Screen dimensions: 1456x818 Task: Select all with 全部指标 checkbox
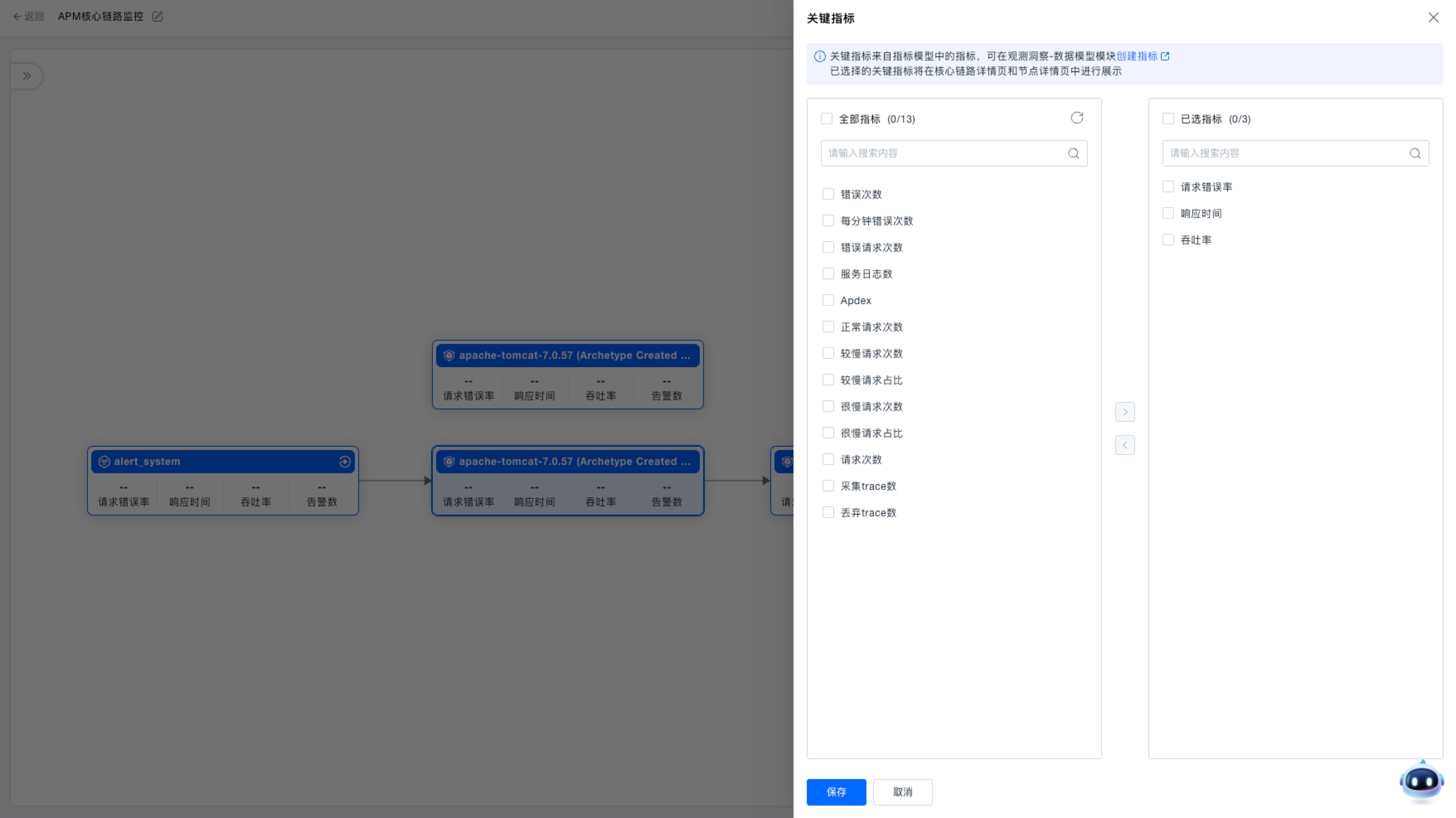point(826,119)
